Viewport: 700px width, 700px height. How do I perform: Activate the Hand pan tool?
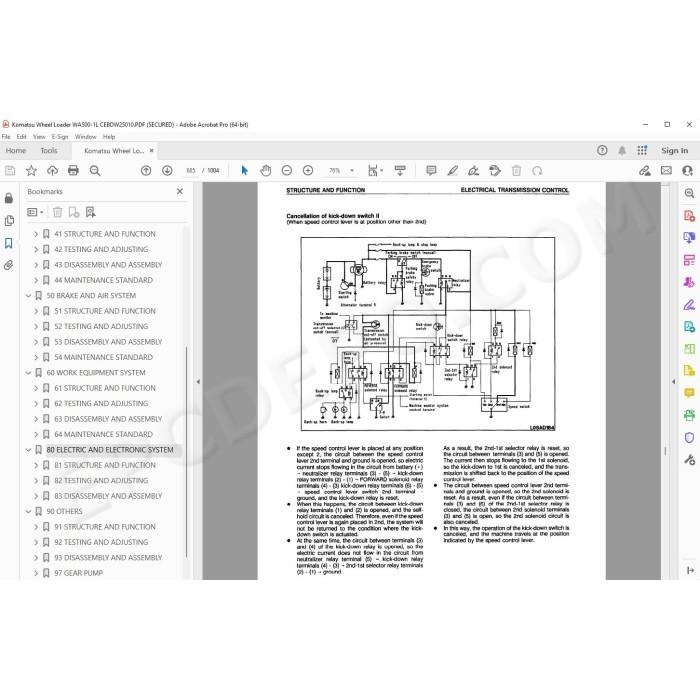pyautogui.click(x=266, y=171)
